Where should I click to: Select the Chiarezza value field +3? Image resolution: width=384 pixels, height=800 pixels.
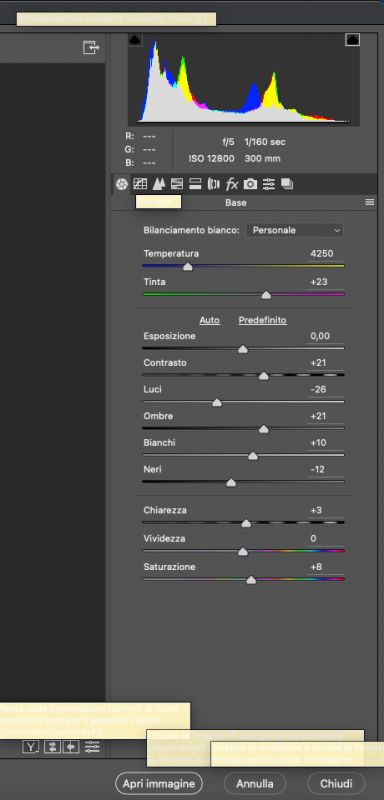pos(325,510)
